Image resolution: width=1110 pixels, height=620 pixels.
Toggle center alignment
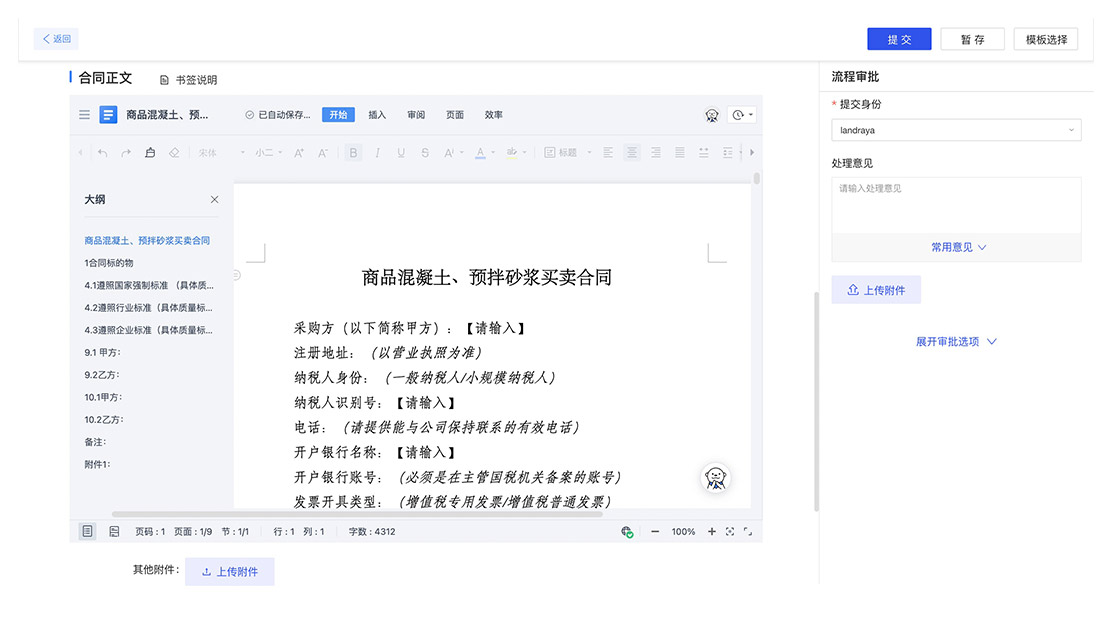[631, 153]
